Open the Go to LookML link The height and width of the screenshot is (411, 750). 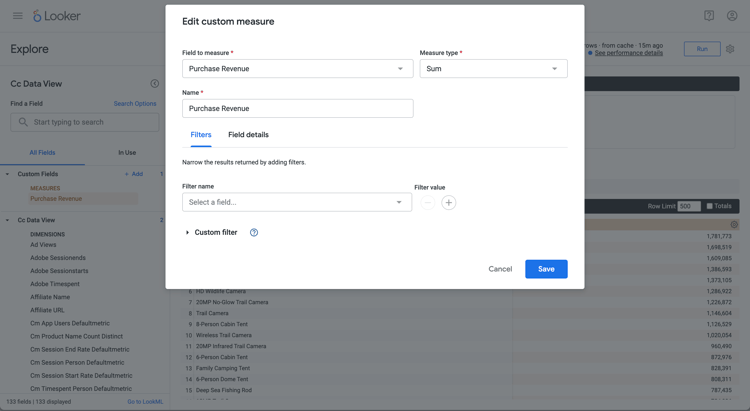point(145,402)
